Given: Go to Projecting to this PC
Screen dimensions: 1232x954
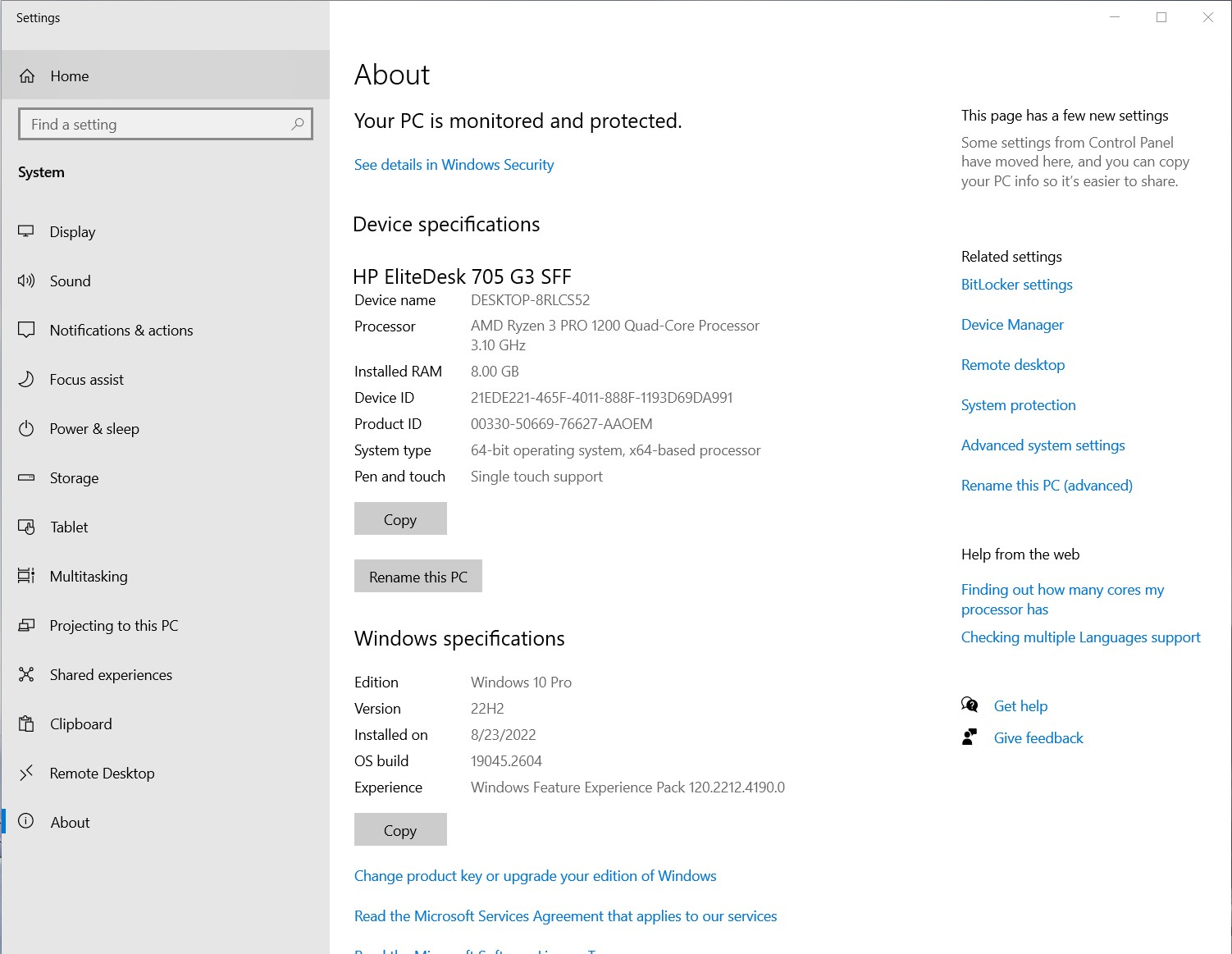Looking at the screenshot, I should click(114, 625).
